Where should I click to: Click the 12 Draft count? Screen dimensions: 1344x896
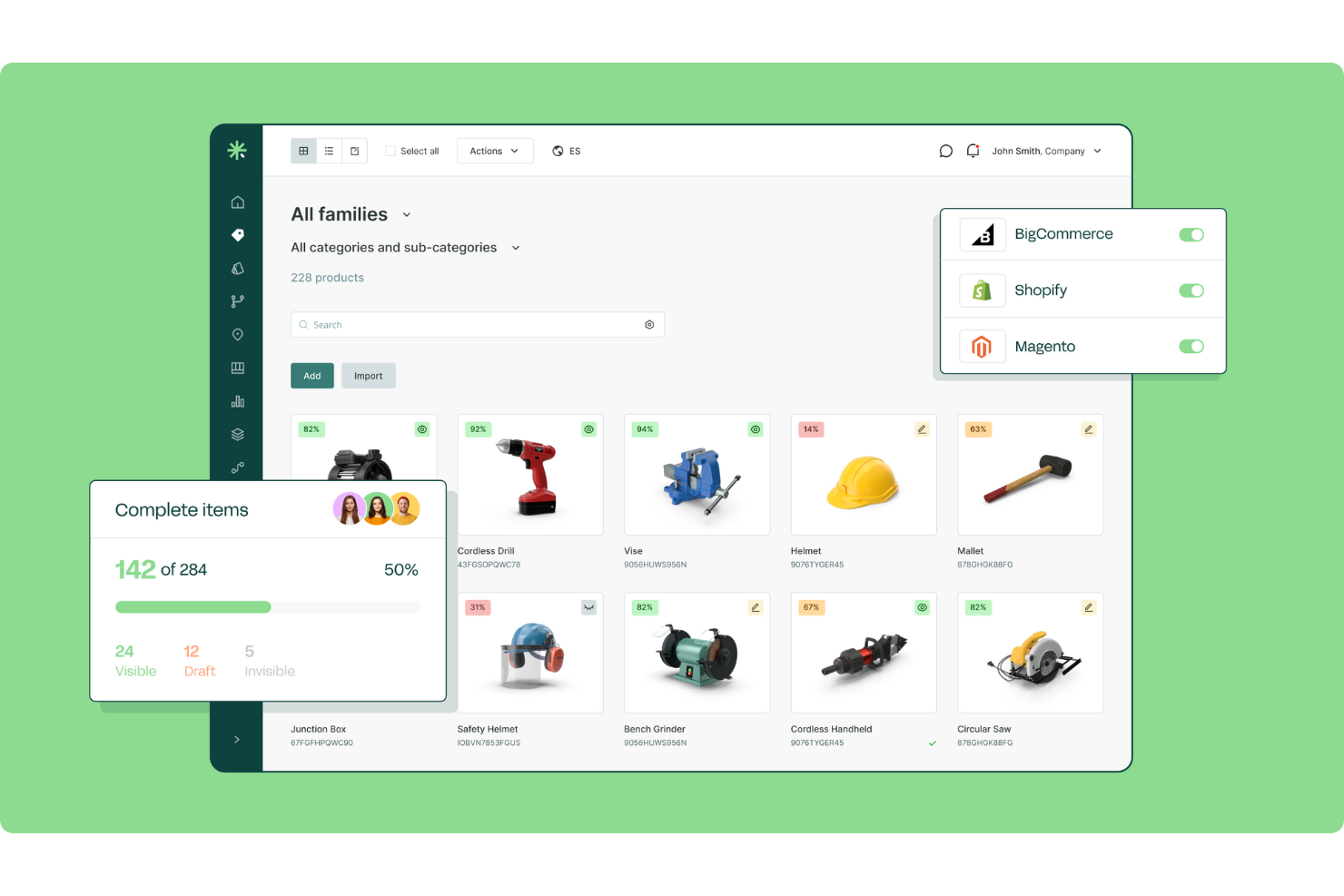[200, 661]
